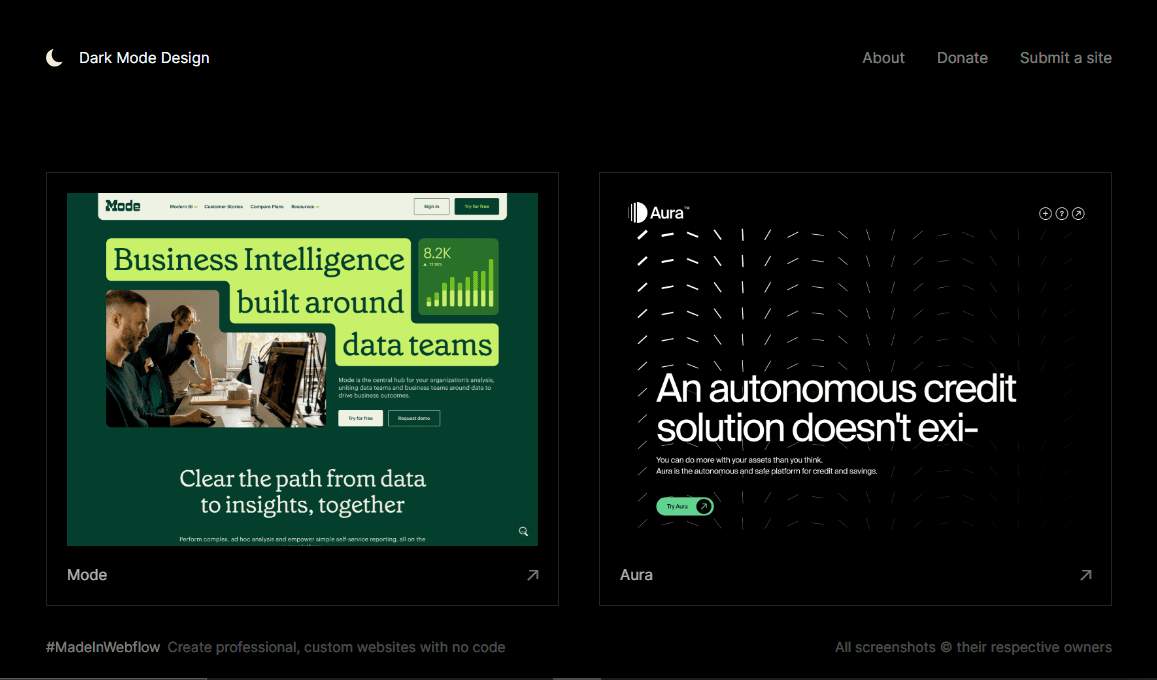Click the Mode card title
Screen dimensions: 1157x680
coord(87,575)
